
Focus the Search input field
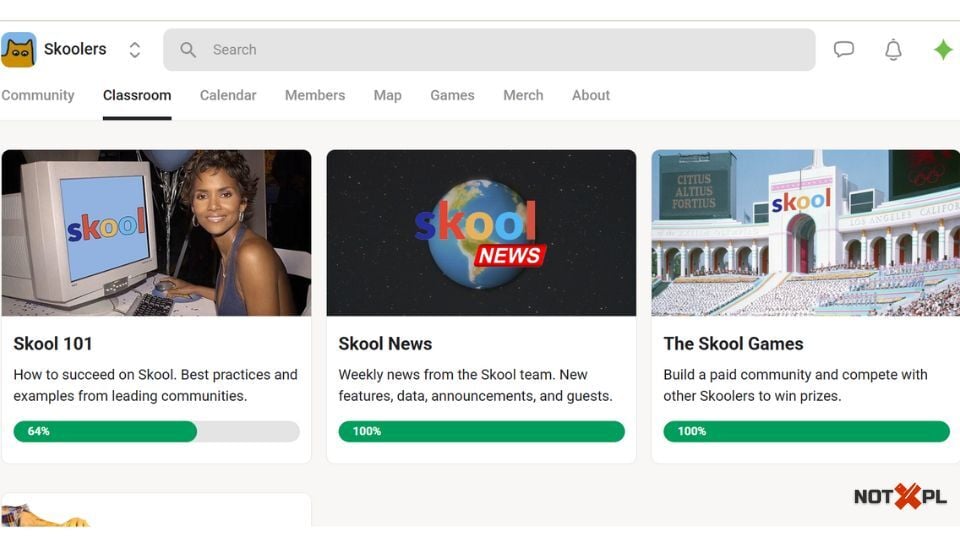click(489, 50)
